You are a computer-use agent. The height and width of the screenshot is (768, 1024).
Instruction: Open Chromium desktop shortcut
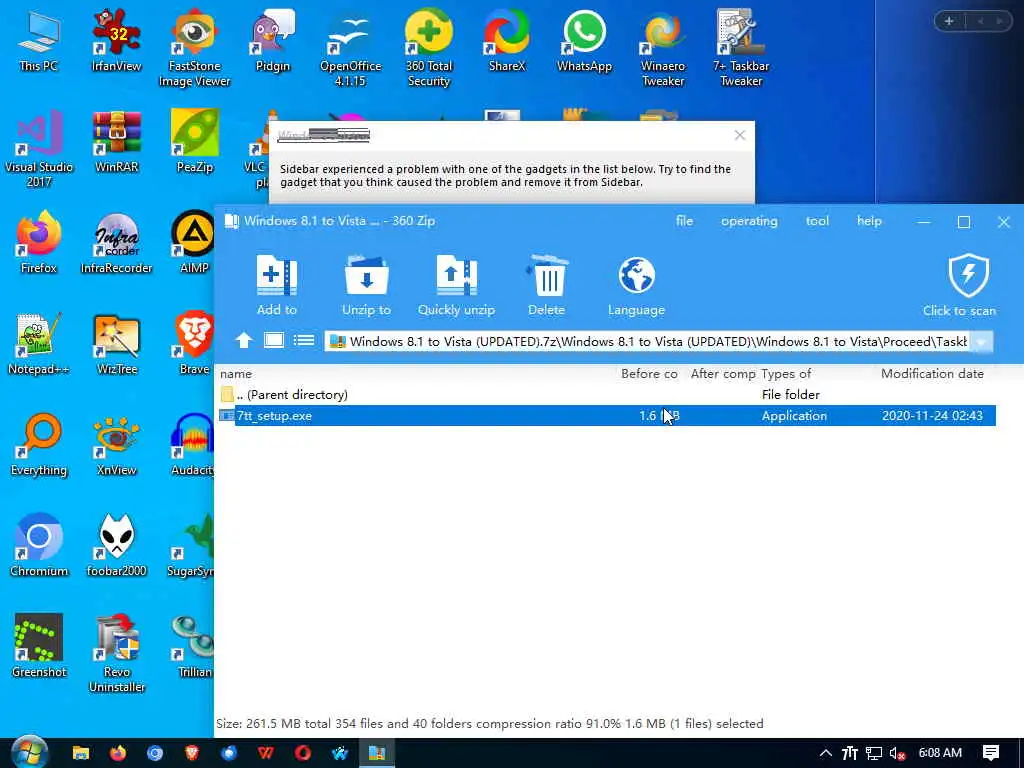point(39,545)
